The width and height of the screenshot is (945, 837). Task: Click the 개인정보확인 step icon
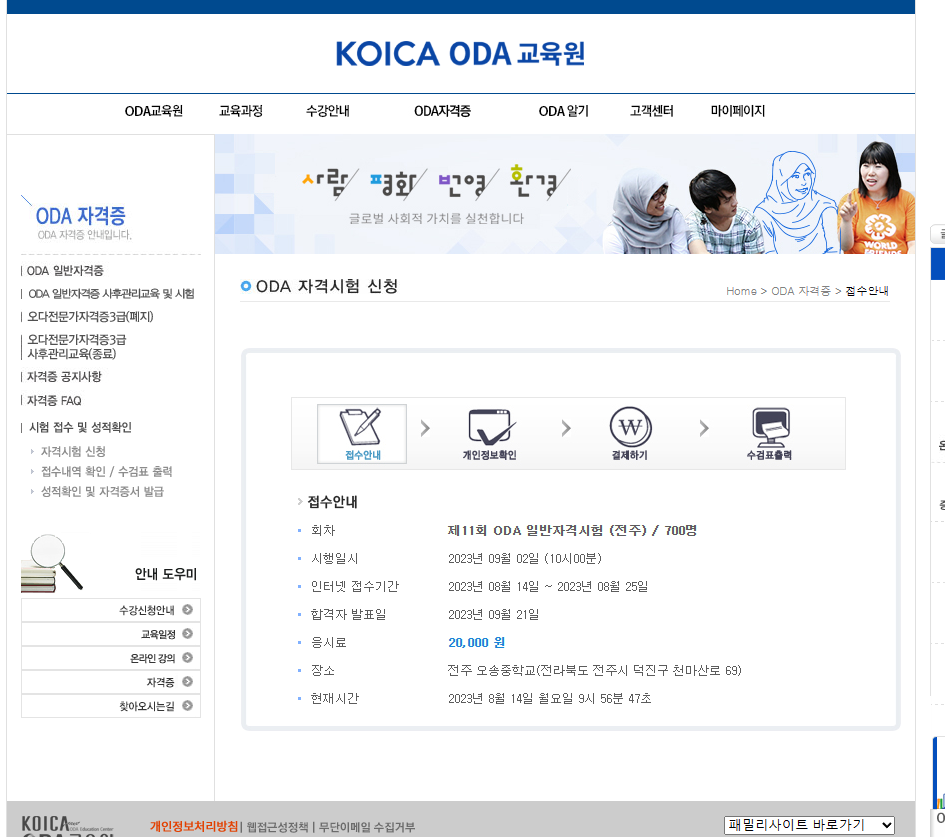(490, 434)
